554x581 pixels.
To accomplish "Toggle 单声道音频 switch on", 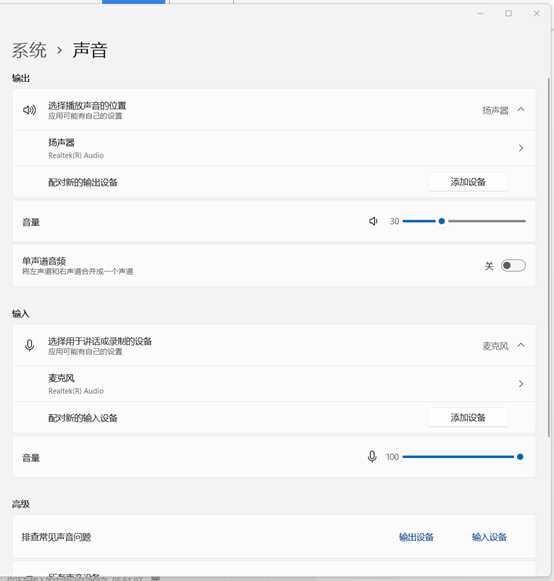I will (x=513, y=266).
